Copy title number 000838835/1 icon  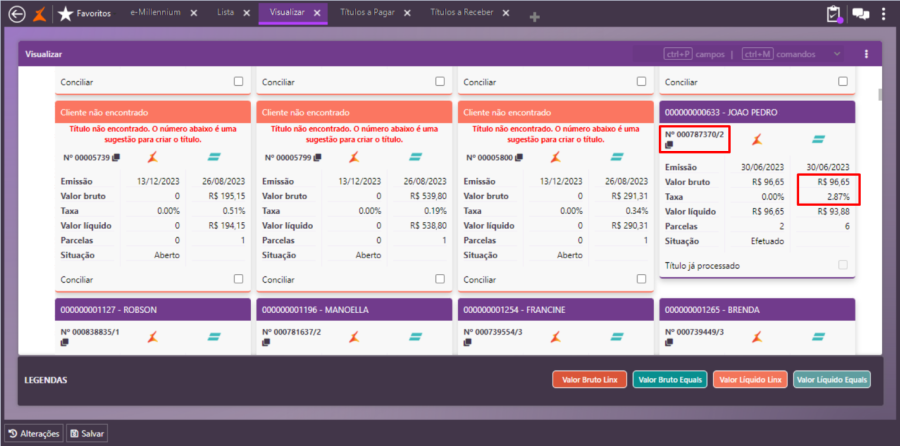pyautogui.click(x=64, y=343)
